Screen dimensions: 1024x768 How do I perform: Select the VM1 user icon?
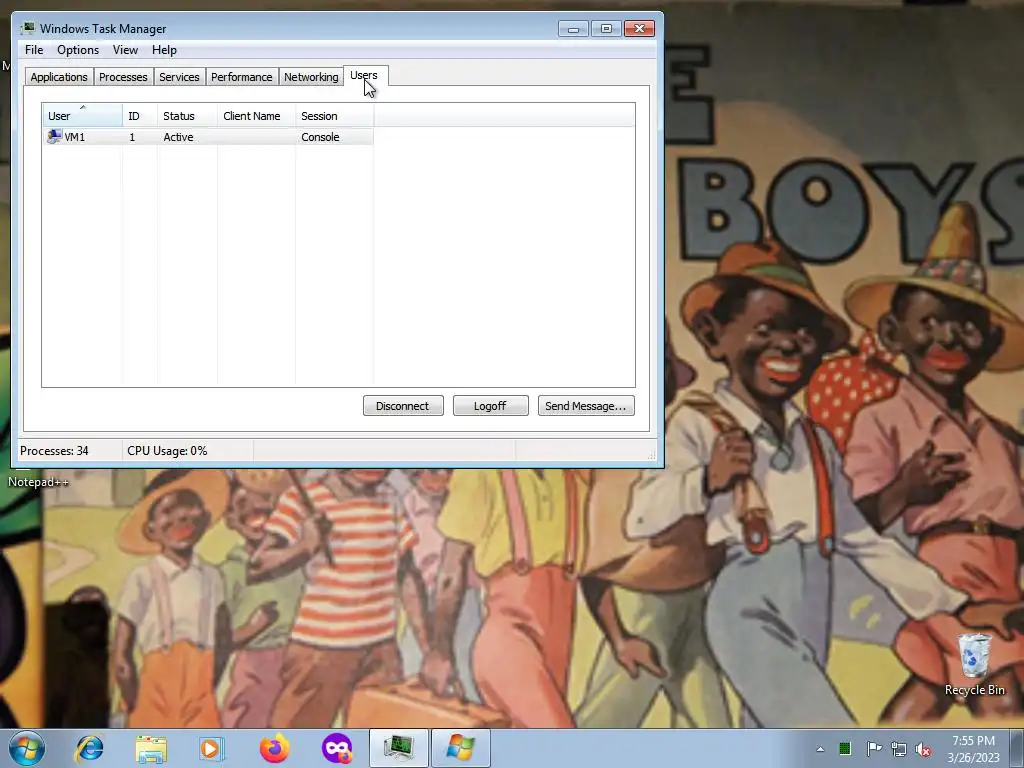coord(54,136)
